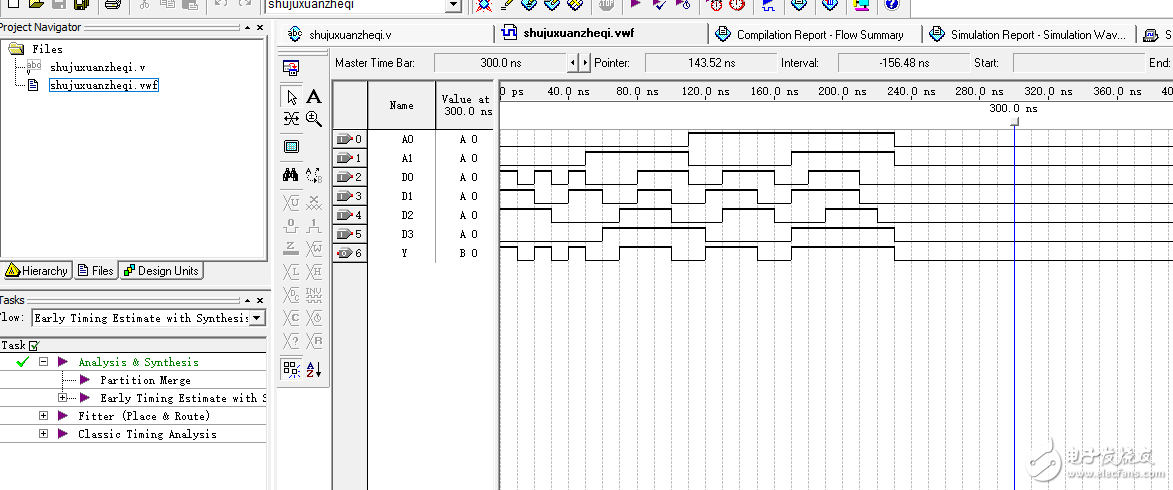The width and height of the screenshot is (1173, 490).
Task: Expand the Fitter (Place & Route) task
Action: click(x=44, y=416)
